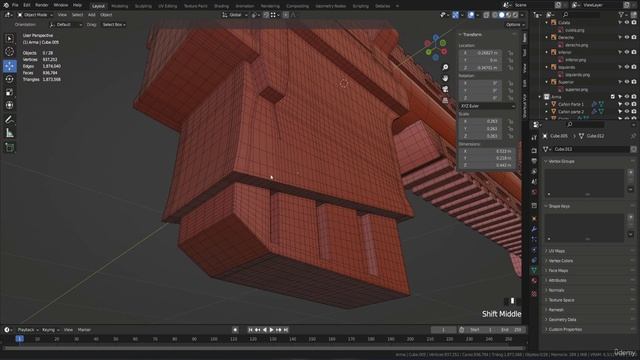This screenshot has height=360, width=640.
Task: Select the Add Cube tool
Action: point(9,147)
